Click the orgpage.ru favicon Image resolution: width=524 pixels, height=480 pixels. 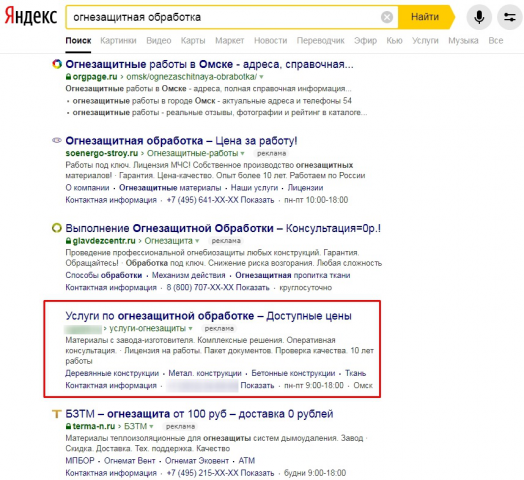tap(57, 64)
